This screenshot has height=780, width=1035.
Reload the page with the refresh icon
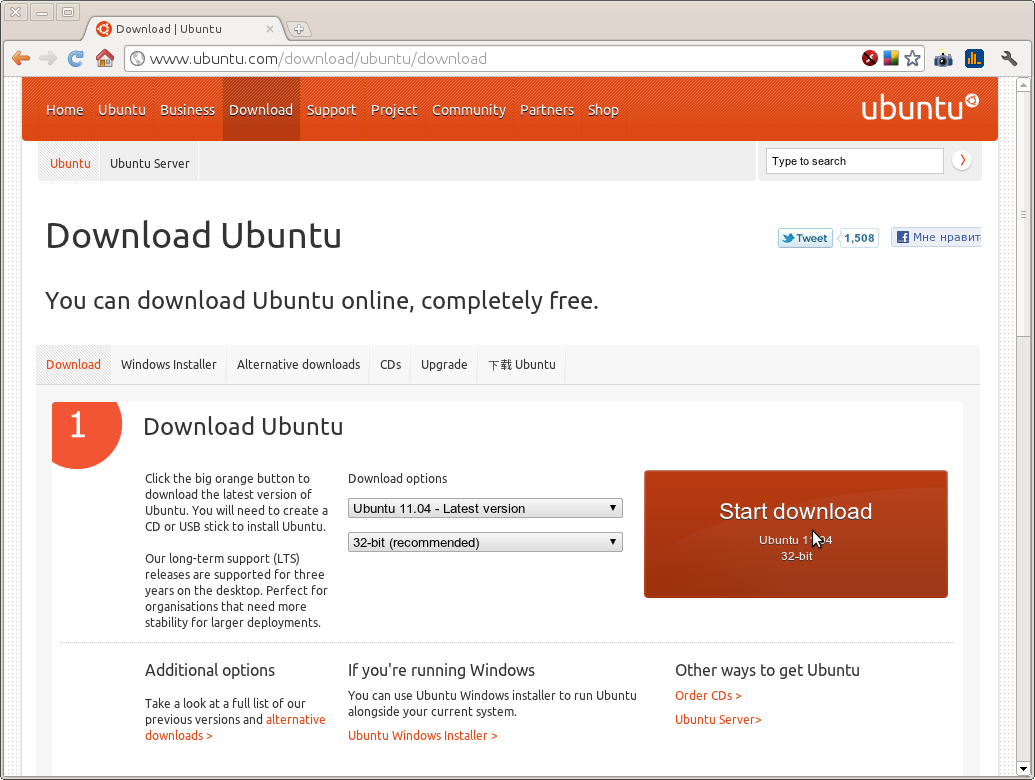click(76, 59)
